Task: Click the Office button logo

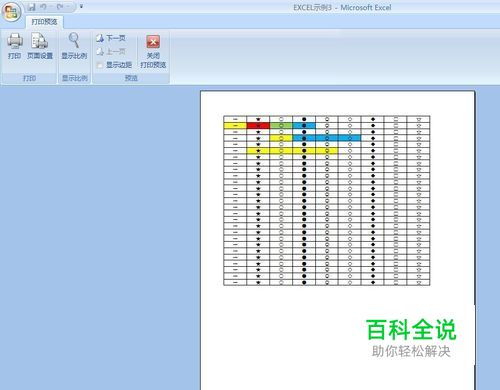Action: 12,12
